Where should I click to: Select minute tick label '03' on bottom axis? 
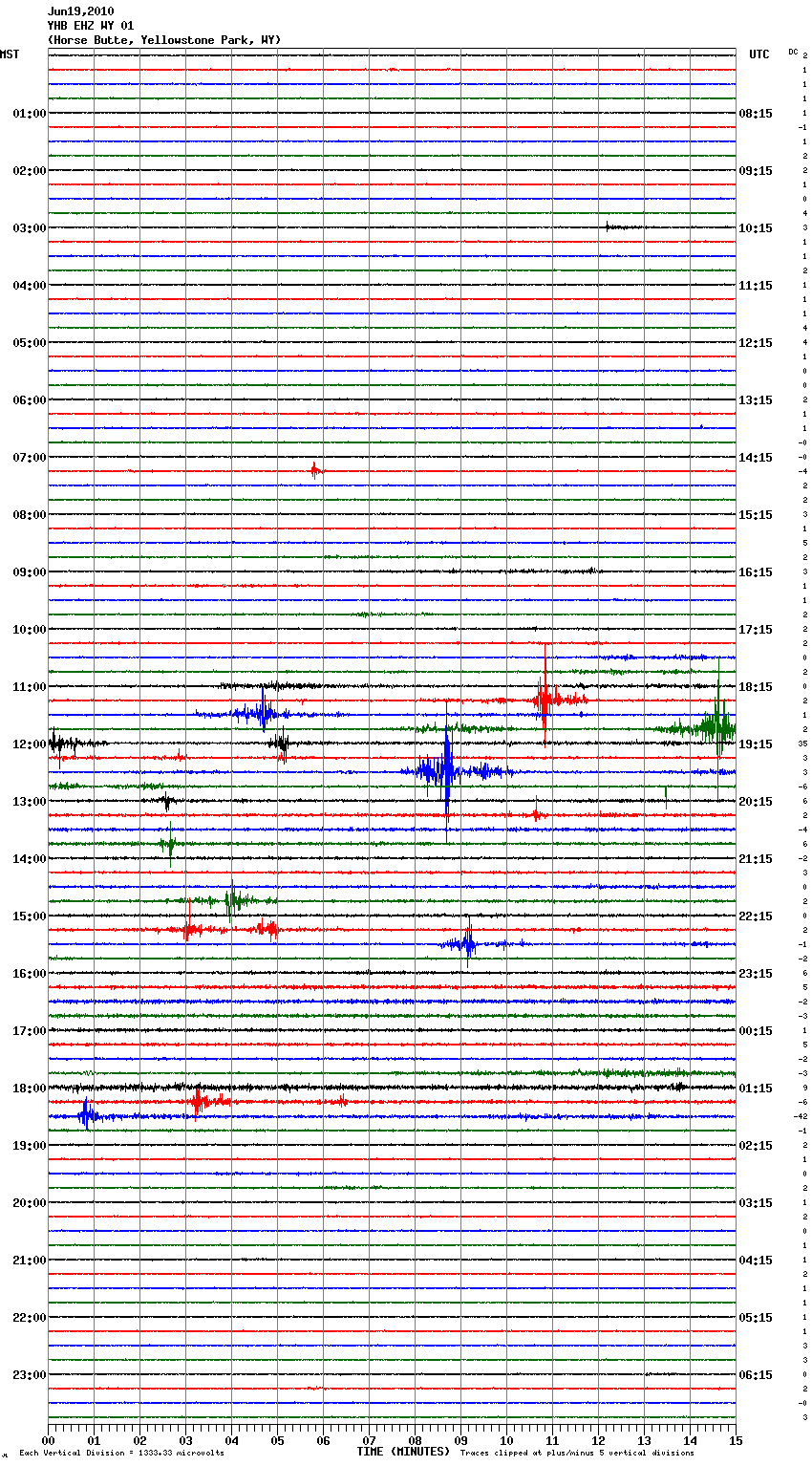pyautogui.click(x=186, y=1441)
